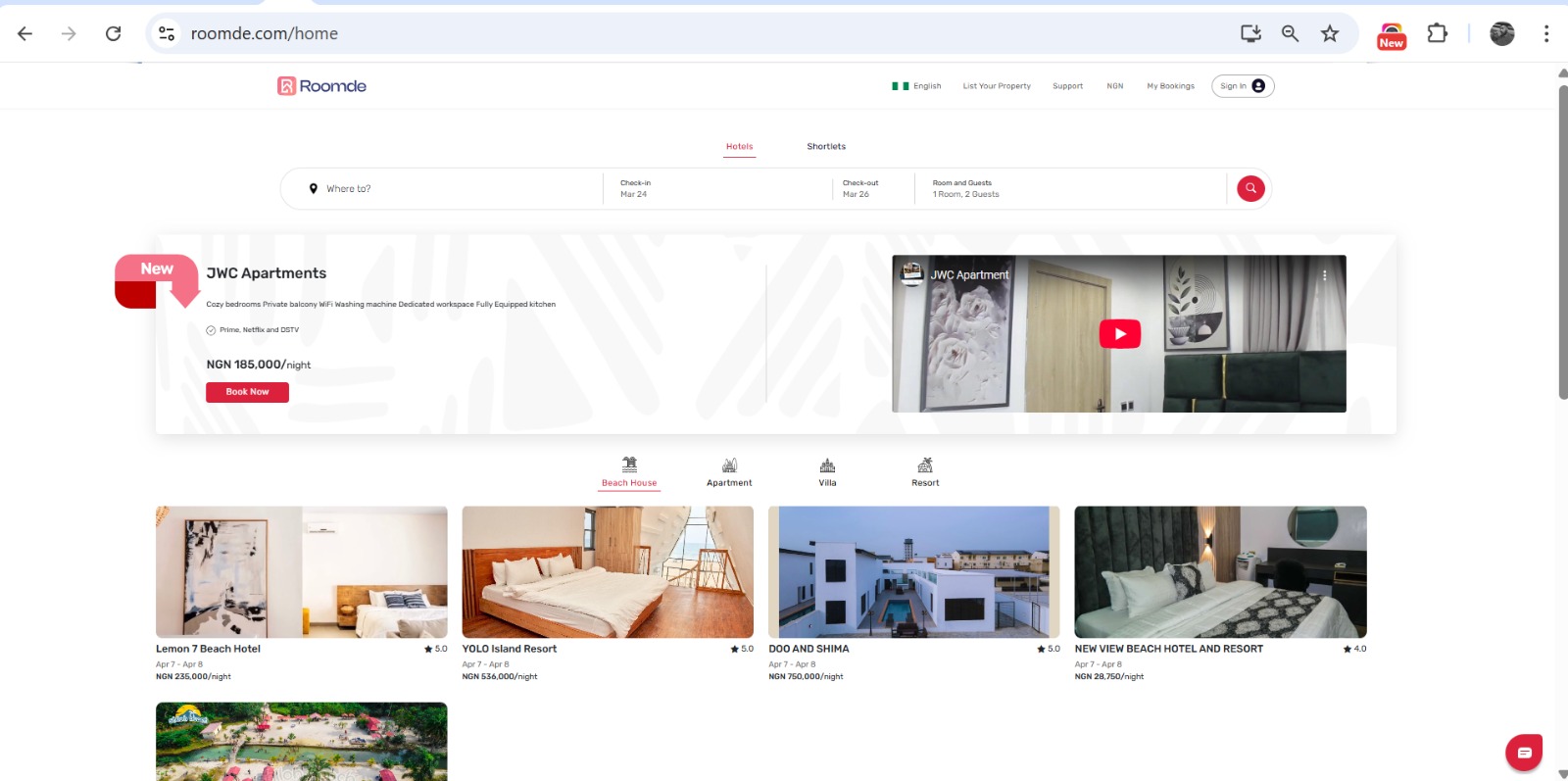Open the English language selector

(916, 86)
